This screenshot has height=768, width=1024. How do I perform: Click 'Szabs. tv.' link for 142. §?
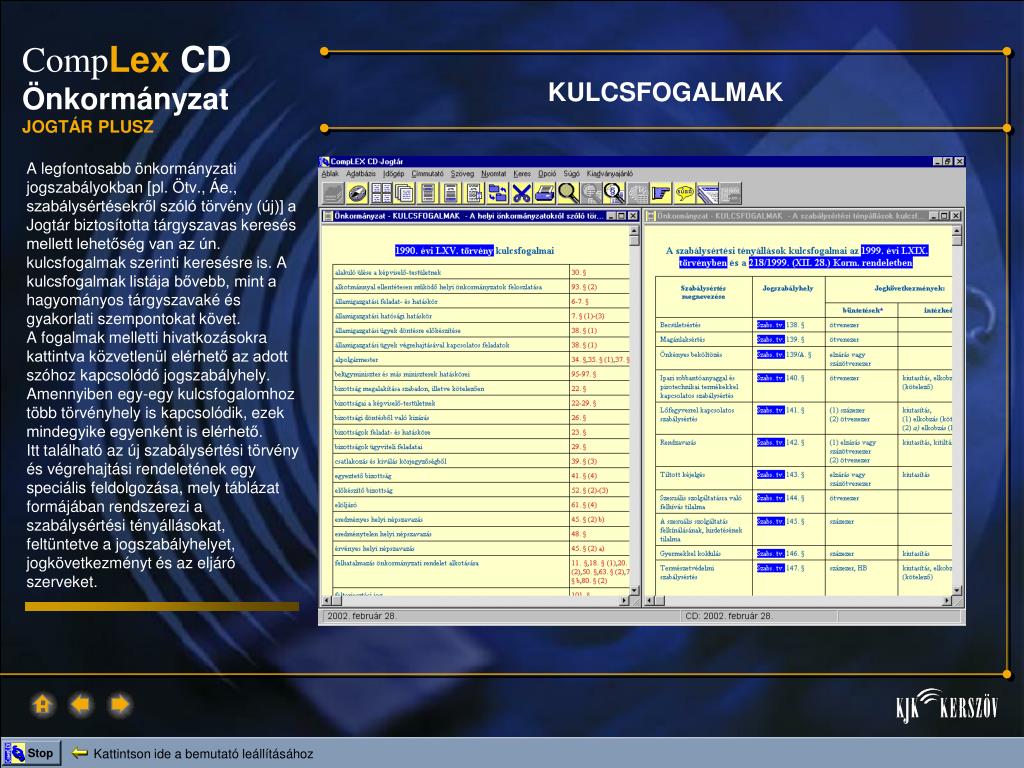(771, 442)
